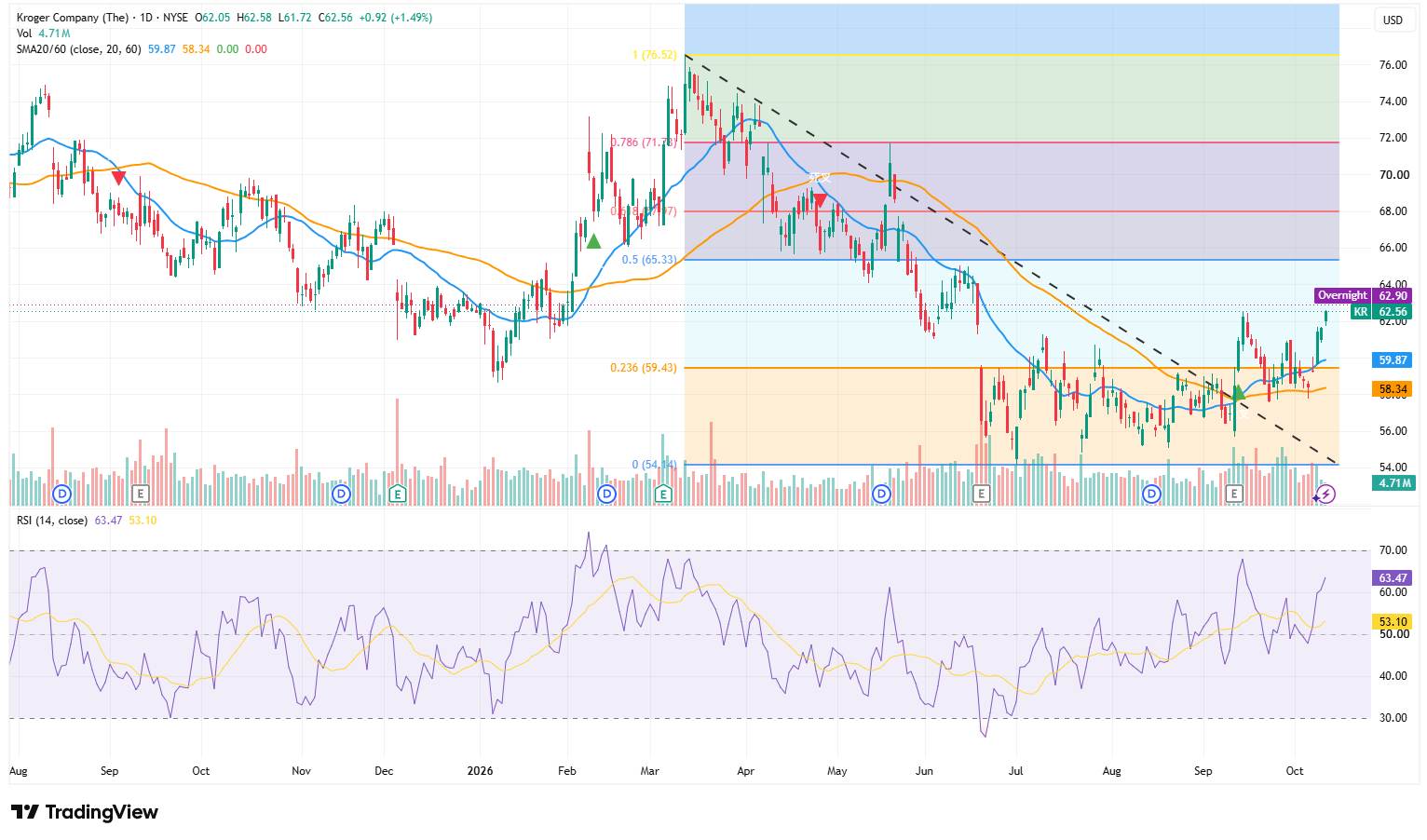Click the Fibonacci level label 1 (76.52)
Image resolution: width=1427 pixels, height=840 pixels.
(654, 56)
